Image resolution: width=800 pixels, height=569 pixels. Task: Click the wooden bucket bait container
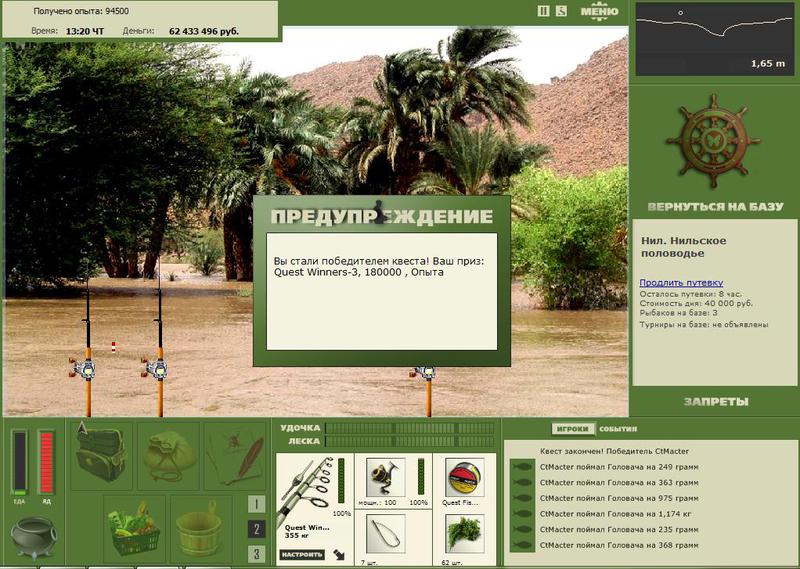(201, 529)
